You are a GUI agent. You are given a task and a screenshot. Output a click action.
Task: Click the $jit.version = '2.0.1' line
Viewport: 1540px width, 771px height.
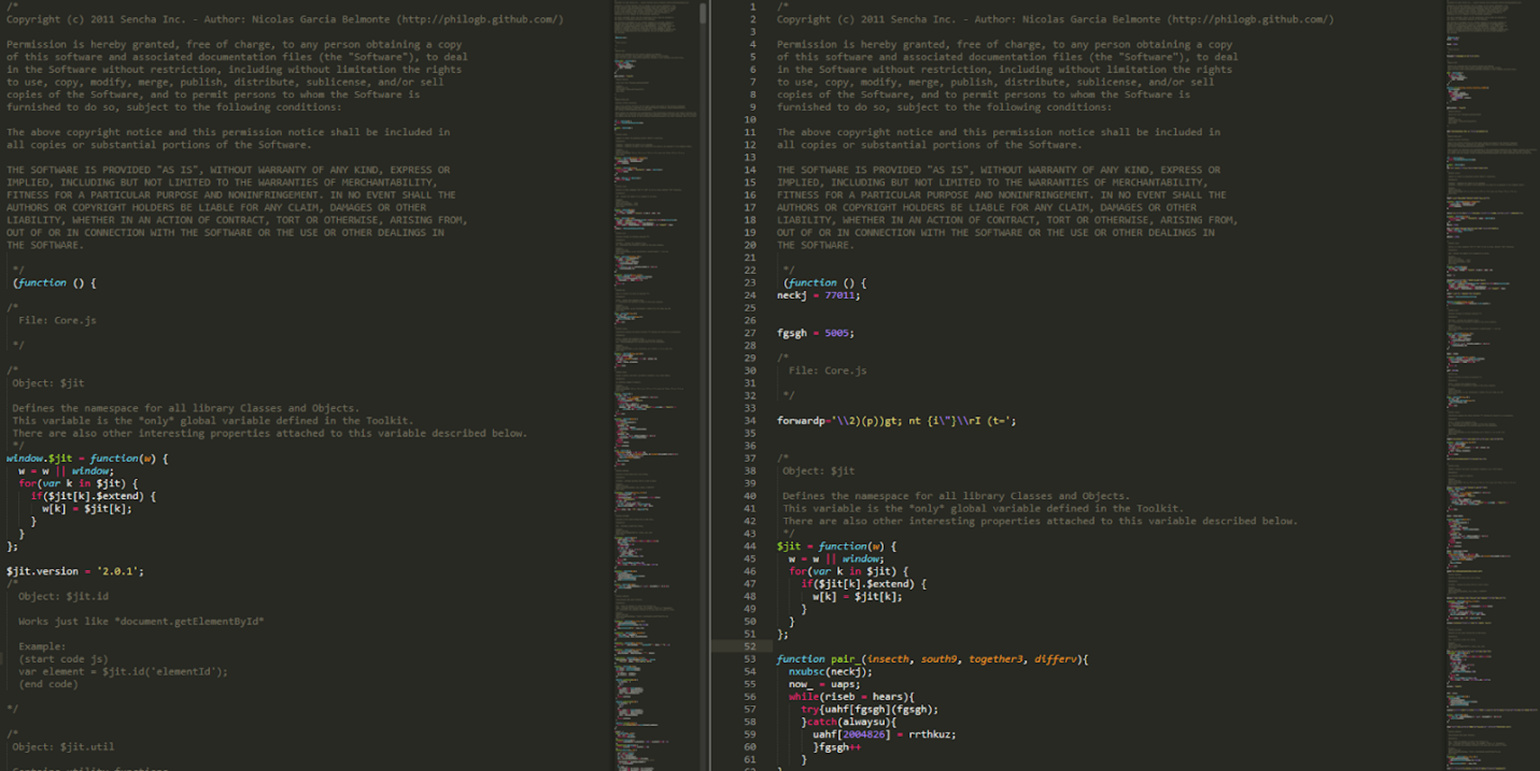coord(75,571)
